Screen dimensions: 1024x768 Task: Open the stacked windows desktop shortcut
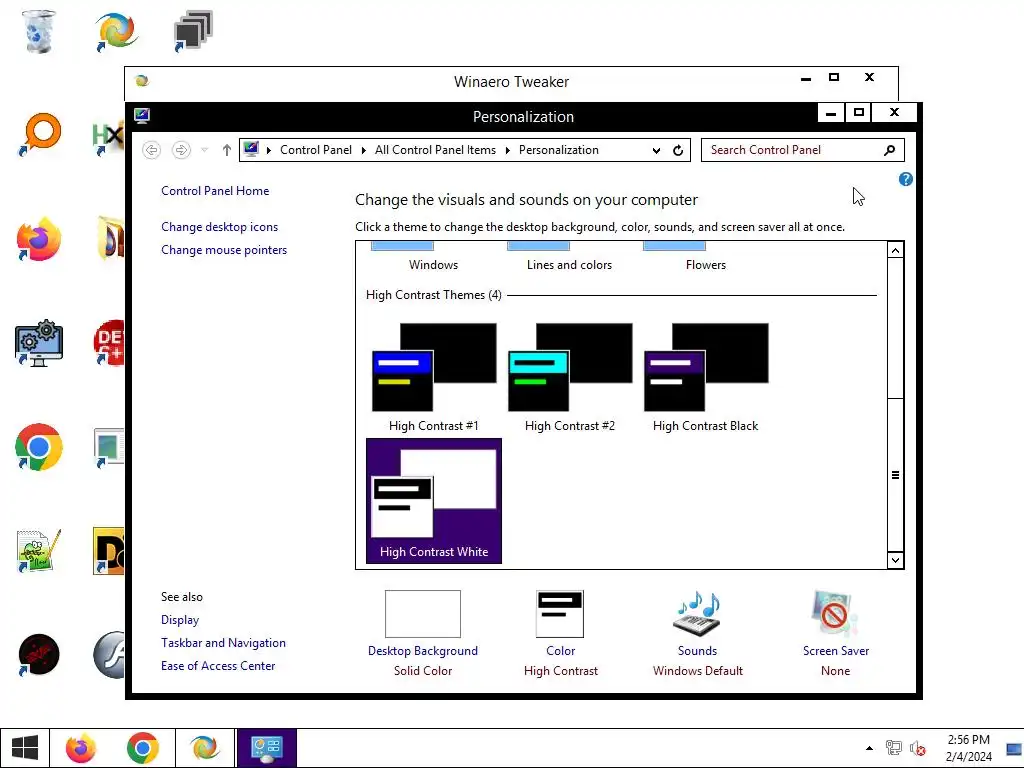coord(193,31)
